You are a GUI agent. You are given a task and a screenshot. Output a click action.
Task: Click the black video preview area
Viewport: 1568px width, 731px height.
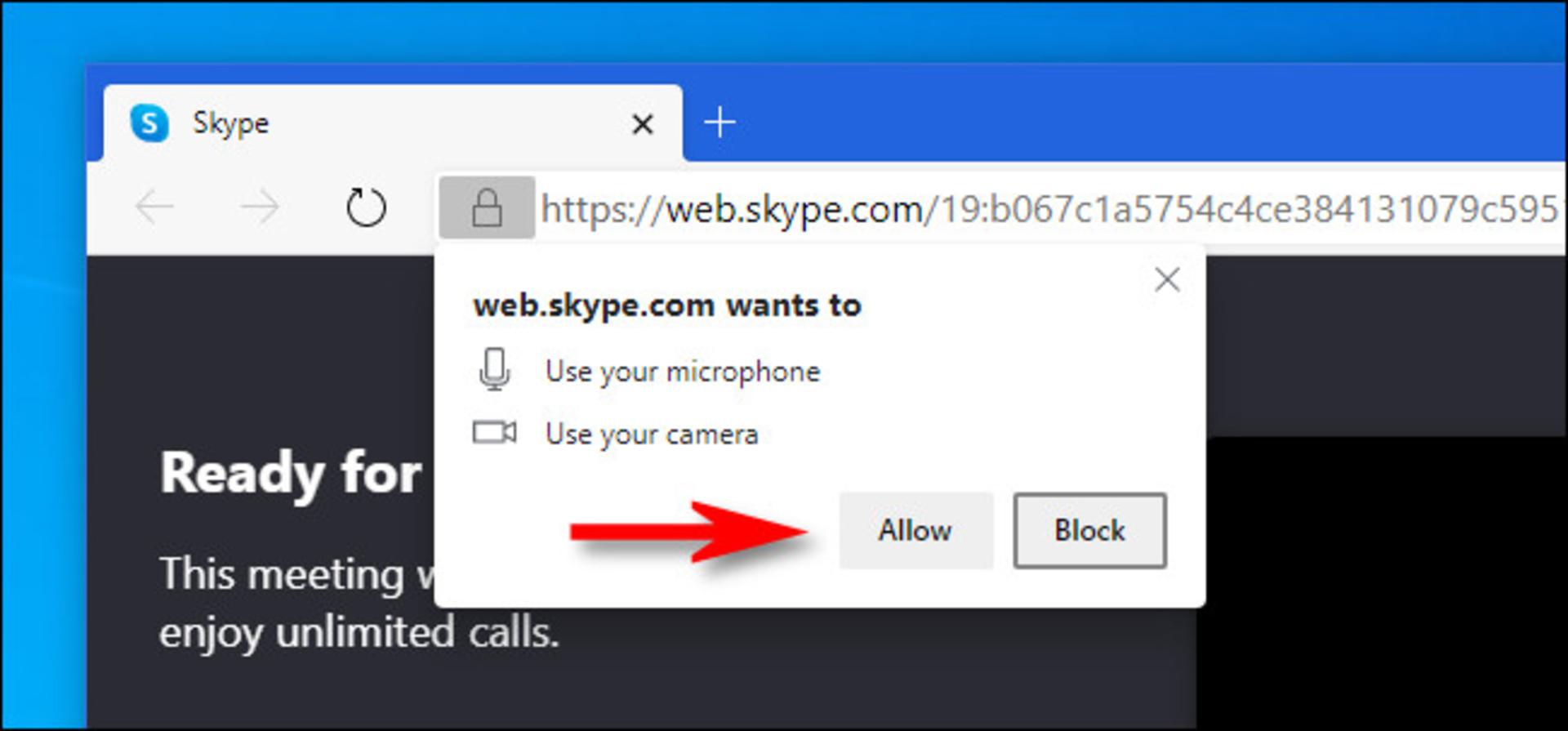pyautogui.click(x=1382, y=583)
